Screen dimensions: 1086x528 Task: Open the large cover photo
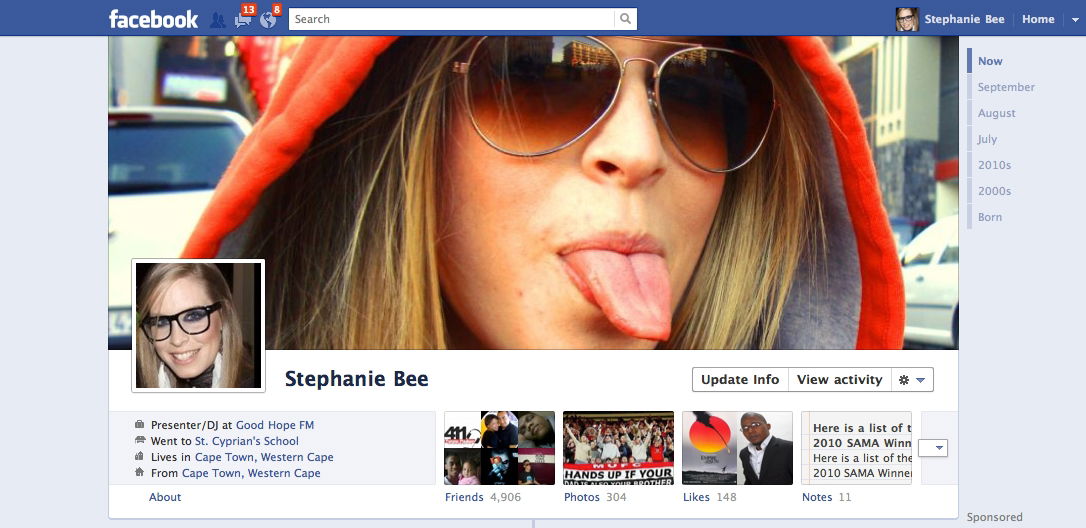[533, 193]
